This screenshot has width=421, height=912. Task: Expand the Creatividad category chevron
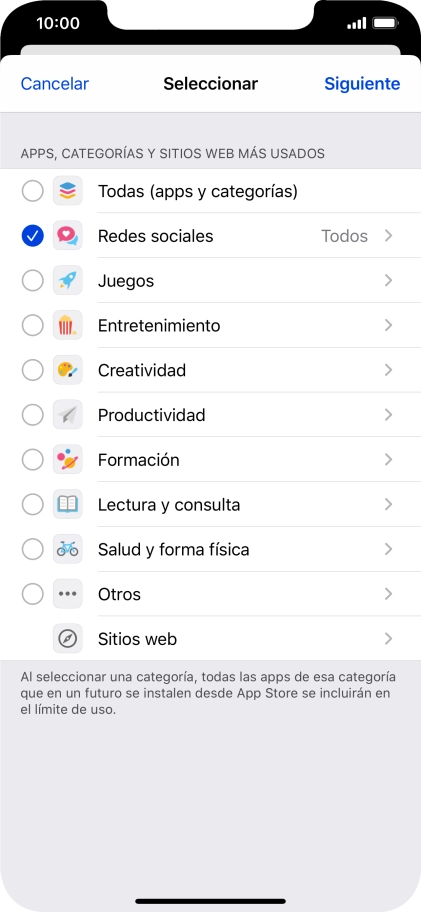(x=388, y=370)
